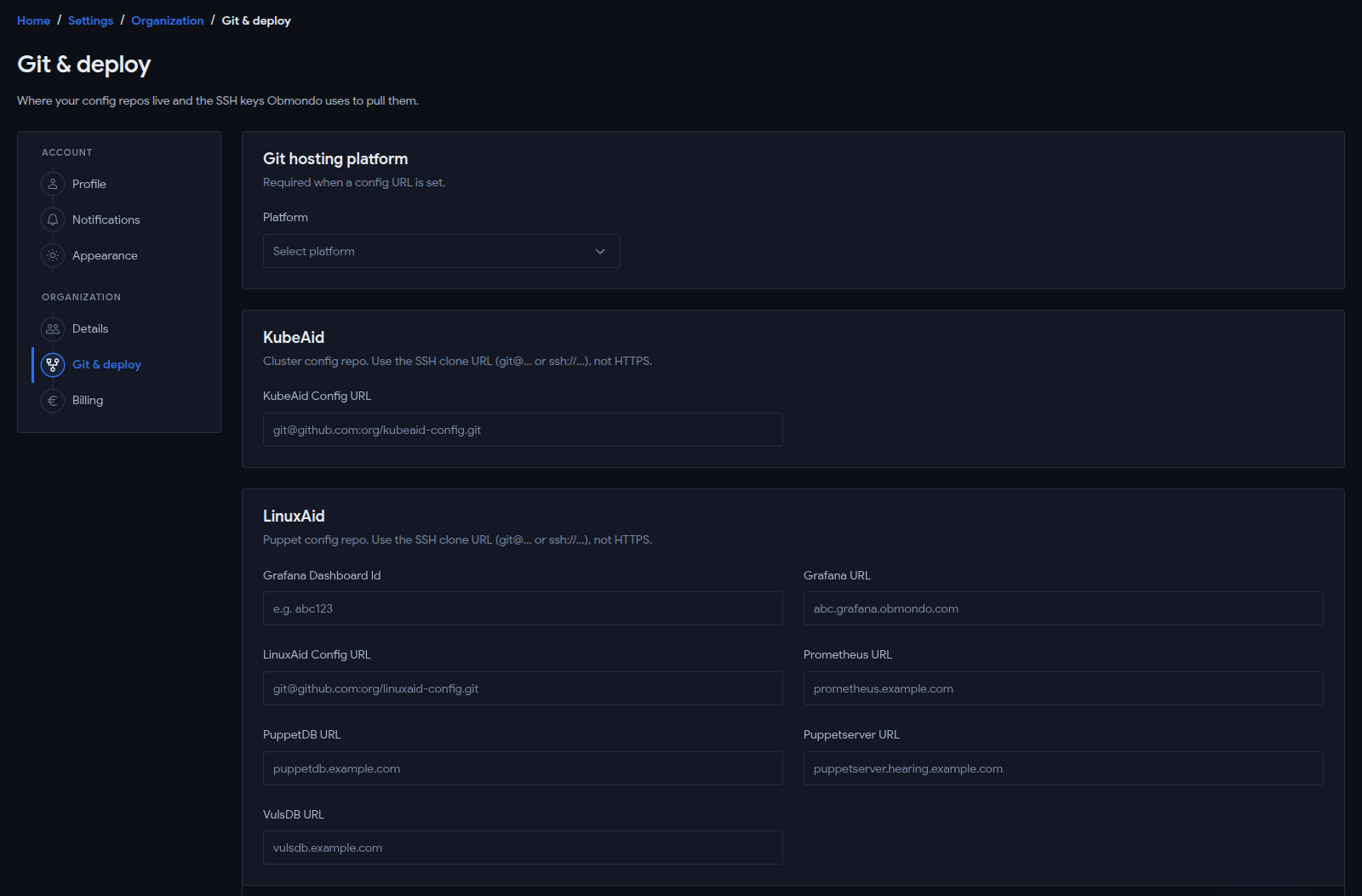Select Git & deploy sidebar item
Viewport: 1362px width, 896px height.
coord(119,364)
